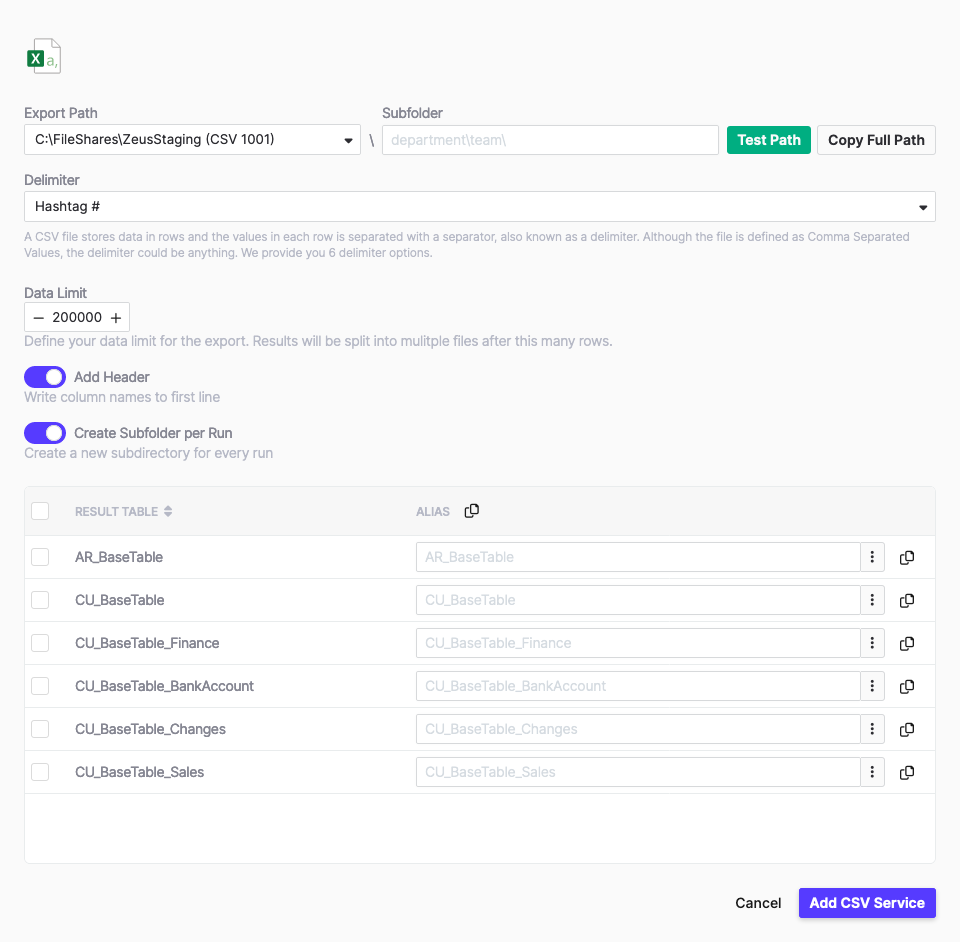This screenshot has width=960, height=942.
Task: Copy alias for CU_BaseTable_Sales row
Action: click(907, 772)
